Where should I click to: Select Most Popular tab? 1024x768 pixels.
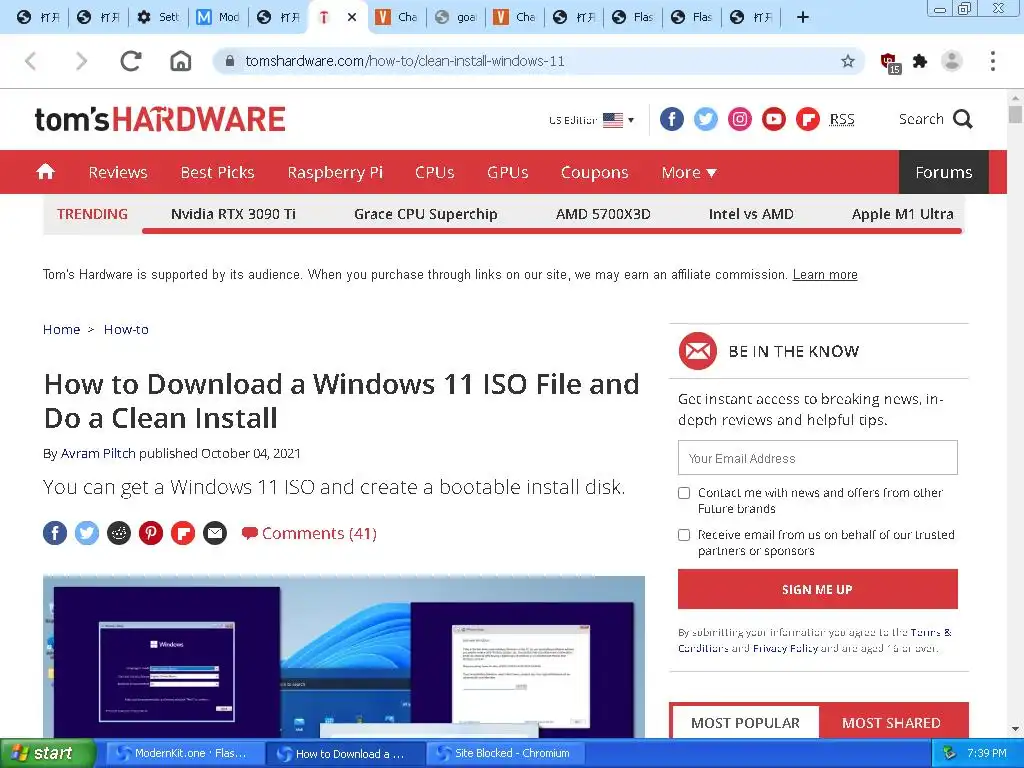pyautogui.click(x=745, y=722)
